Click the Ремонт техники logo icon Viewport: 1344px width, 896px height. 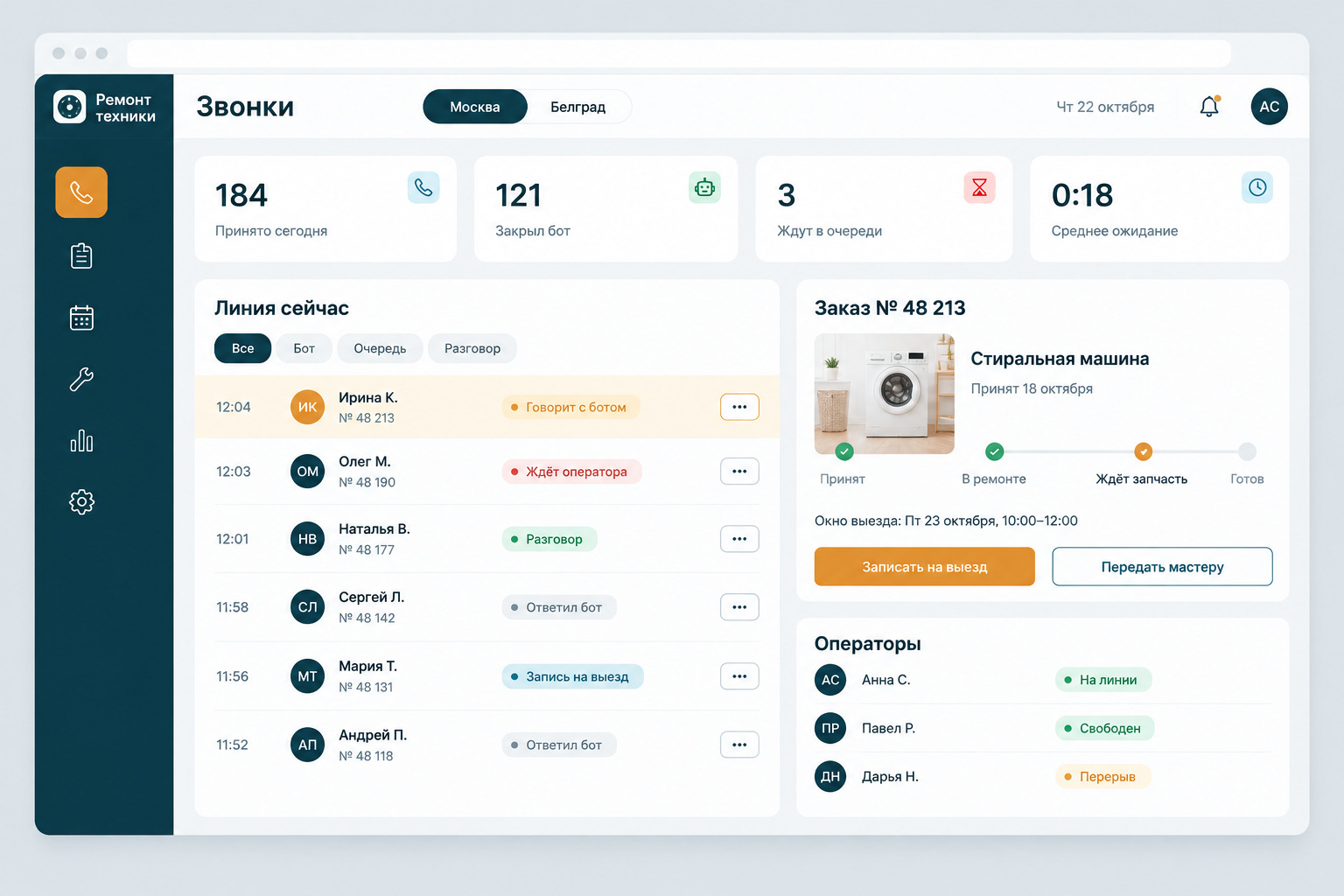(x=70, y=107)
